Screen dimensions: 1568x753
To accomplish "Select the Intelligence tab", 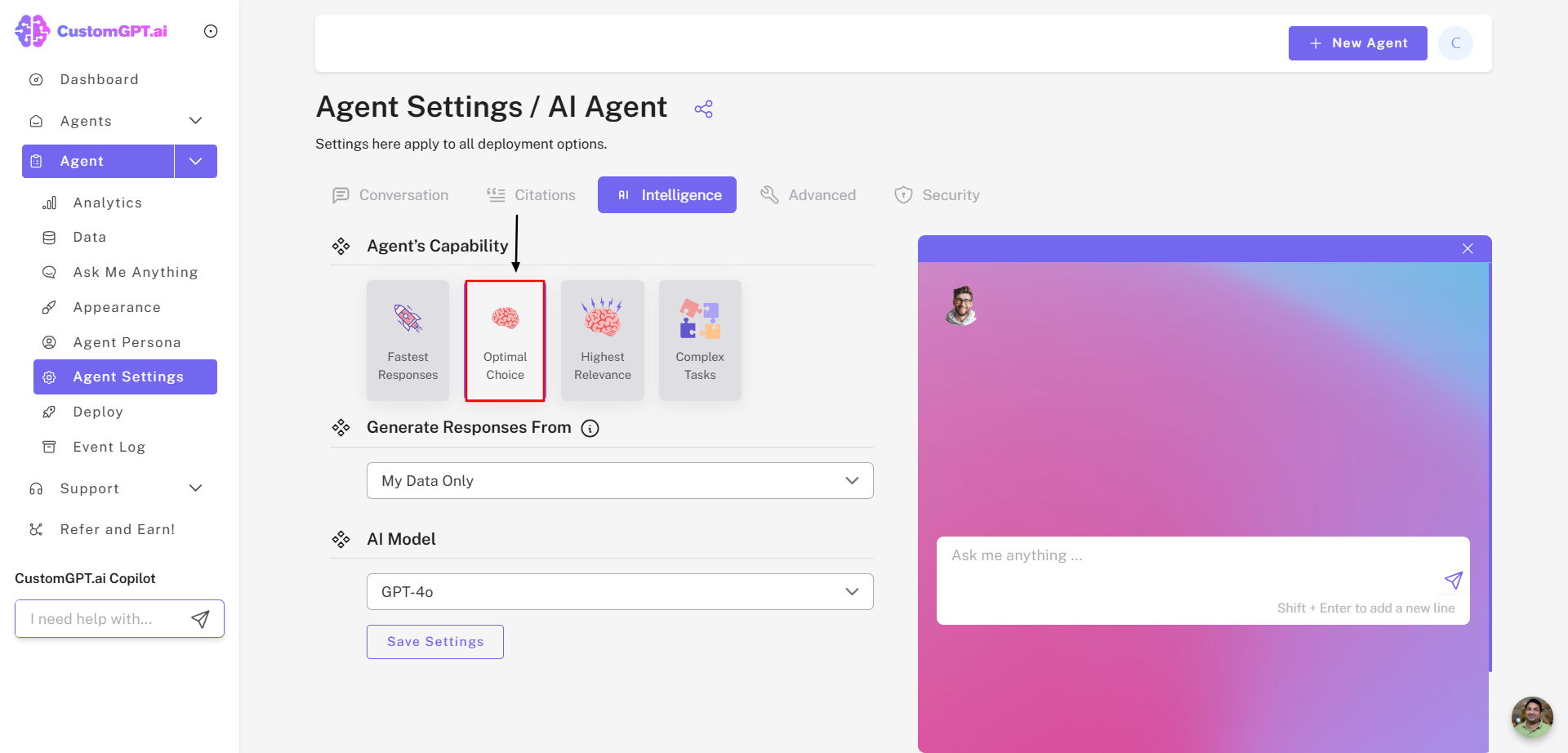I will [x=667, y=195].
